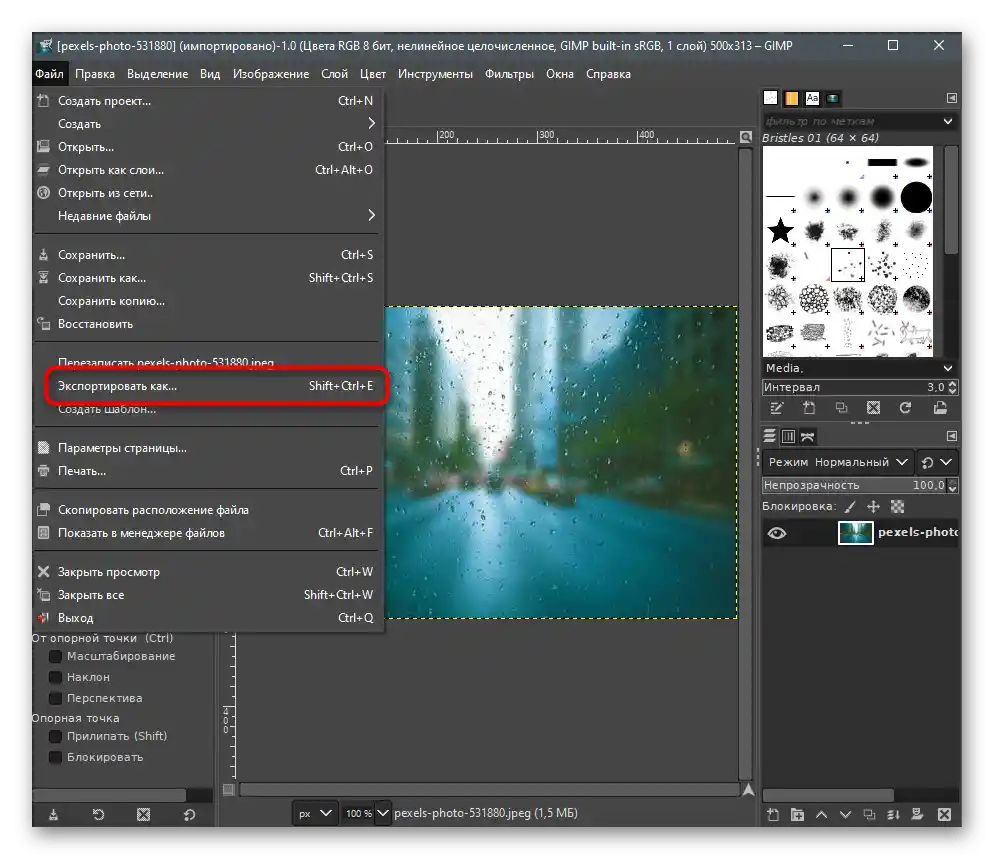Viewport: 994px width, 859px height.
Task: Refresh the brushes list
Action: (x=905, y=408)
